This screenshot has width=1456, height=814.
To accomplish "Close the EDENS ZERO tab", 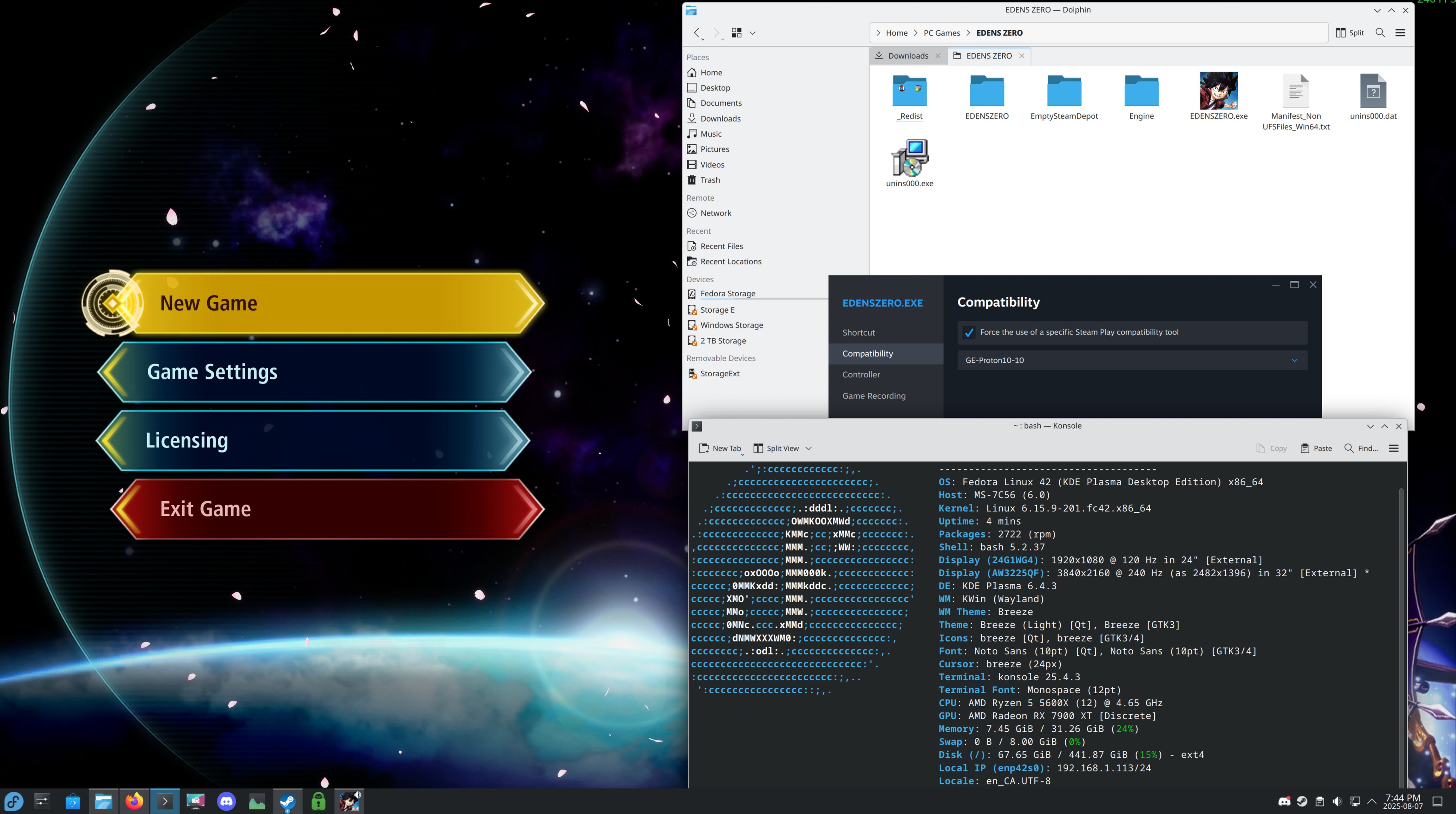I will coord(1022,55).
